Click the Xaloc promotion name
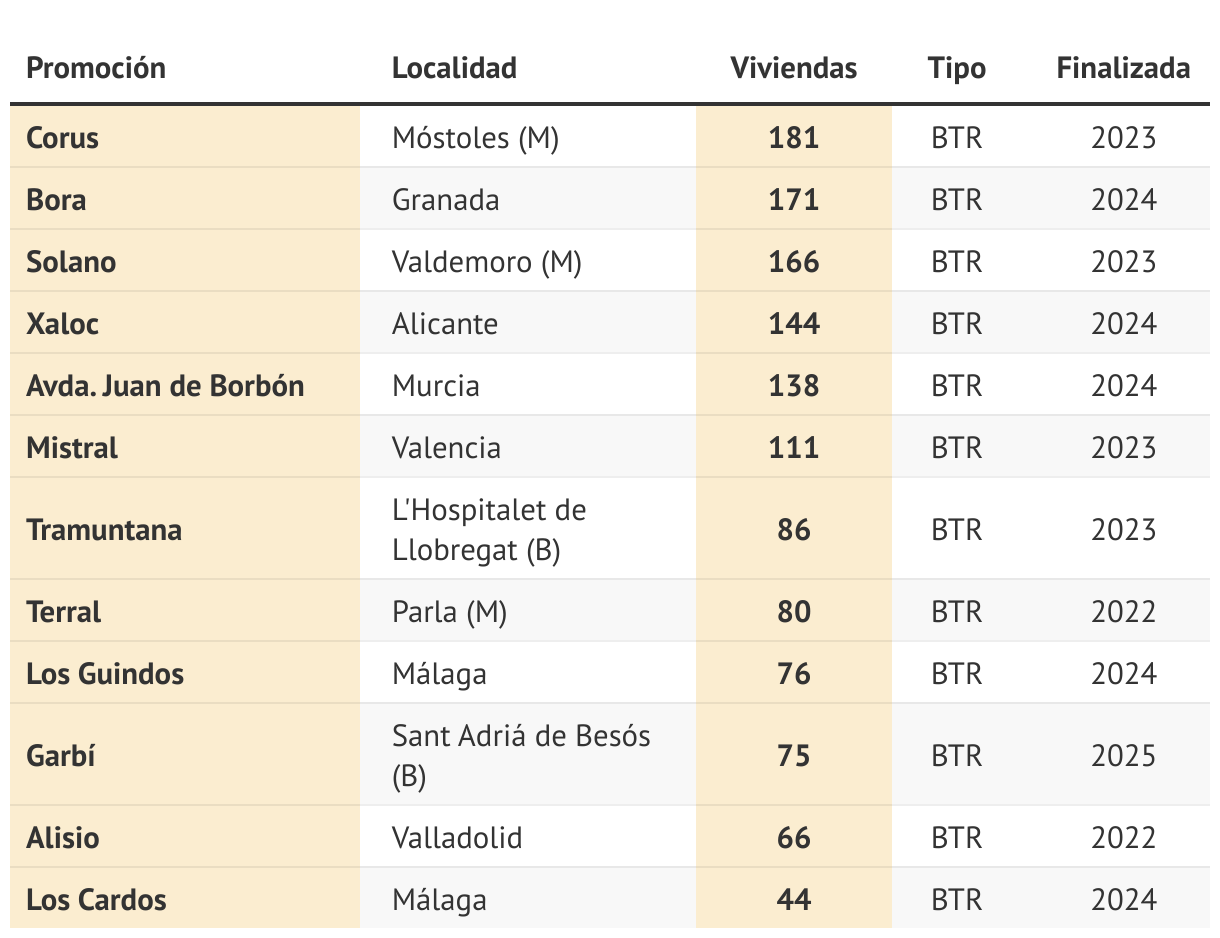The height and width of the screenshot is (938, 1220). coord(62,323)
